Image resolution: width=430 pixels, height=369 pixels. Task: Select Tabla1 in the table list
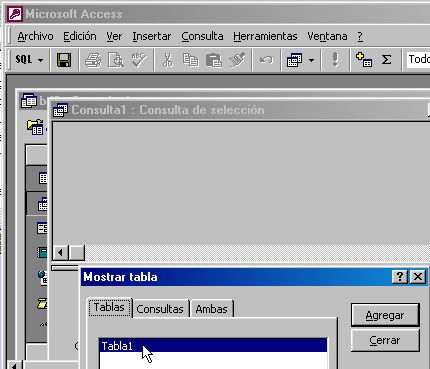(213, 346)
